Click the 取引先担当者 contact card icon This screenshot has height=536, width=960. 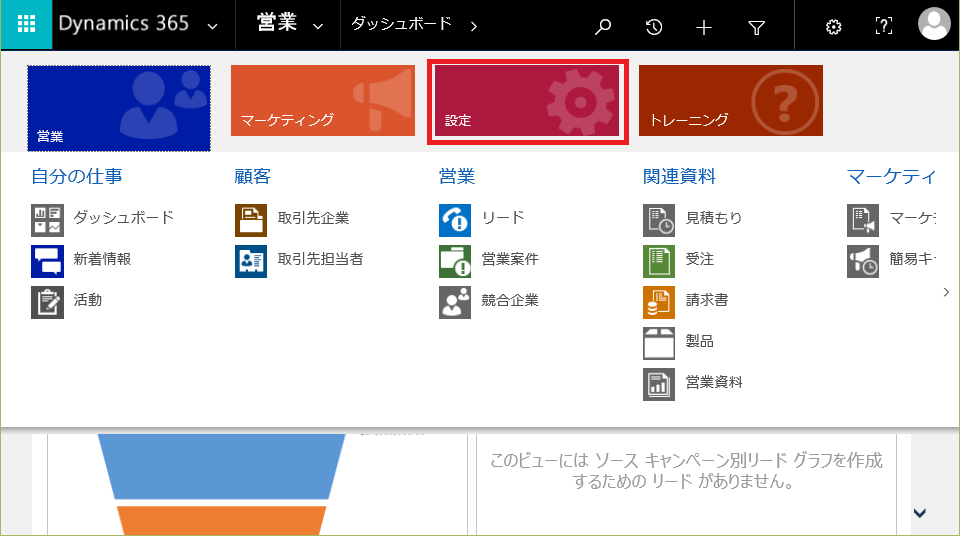[251, 262]
